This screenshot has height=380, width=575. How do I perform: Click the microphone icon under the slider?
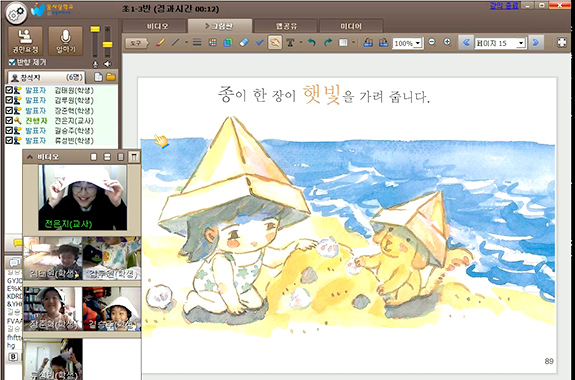coord(95,64)
